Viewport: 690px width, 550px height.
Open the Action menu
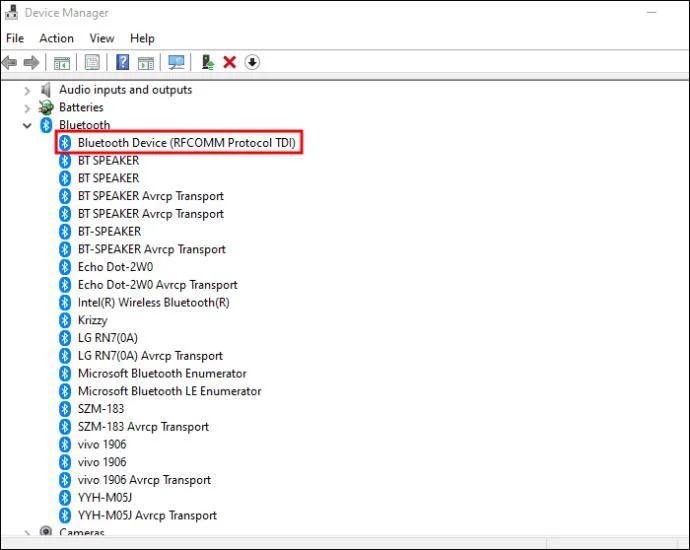pos(56,38)
